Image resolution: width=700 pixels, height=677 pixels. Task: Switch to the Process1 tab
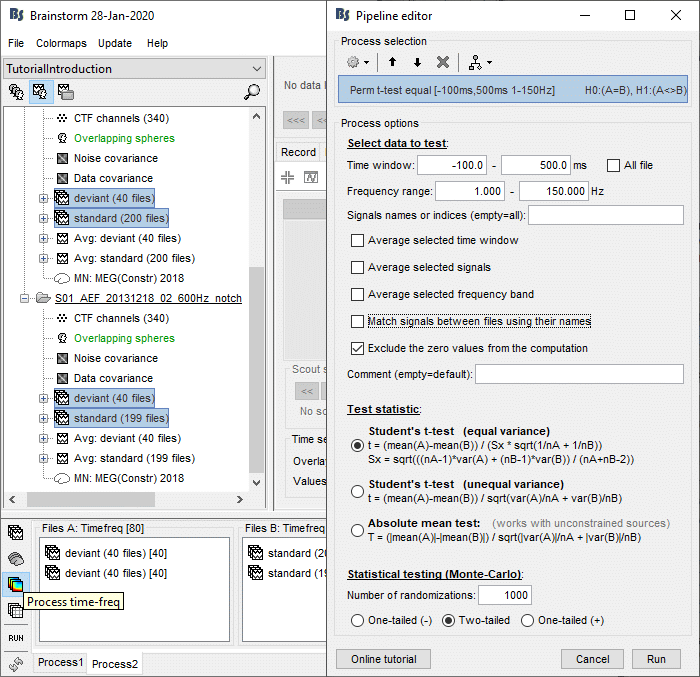coord(59,663)
